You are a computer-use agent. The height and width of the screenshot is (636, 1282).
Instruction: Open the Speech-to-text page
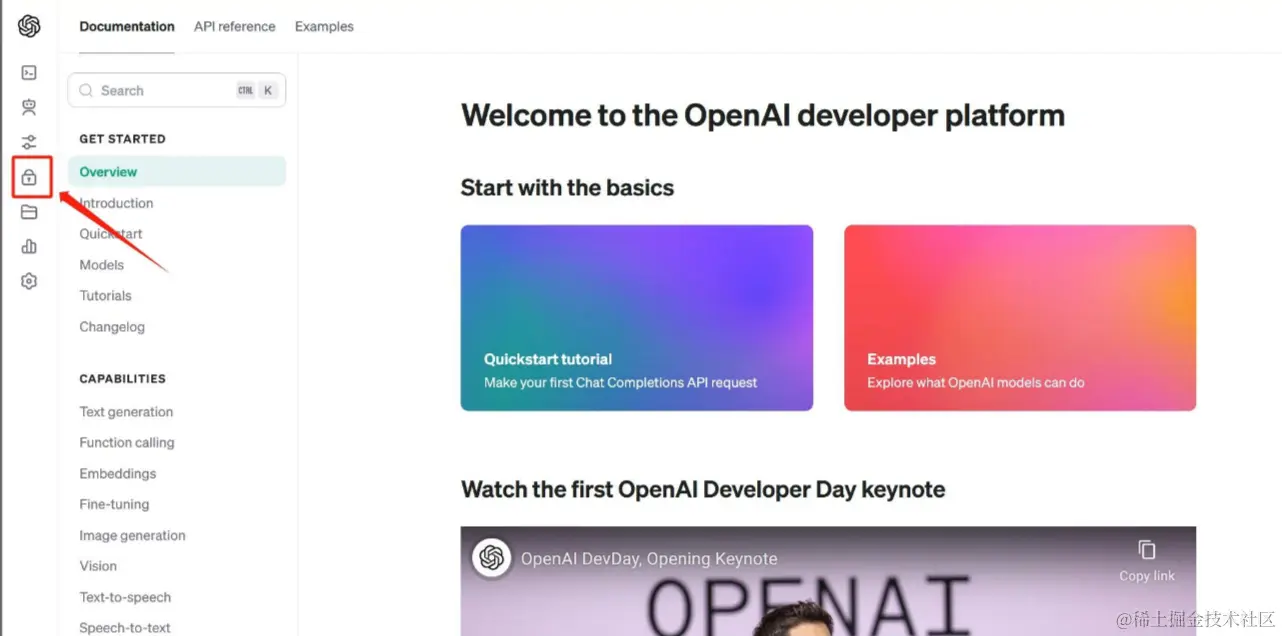[125, 628]
